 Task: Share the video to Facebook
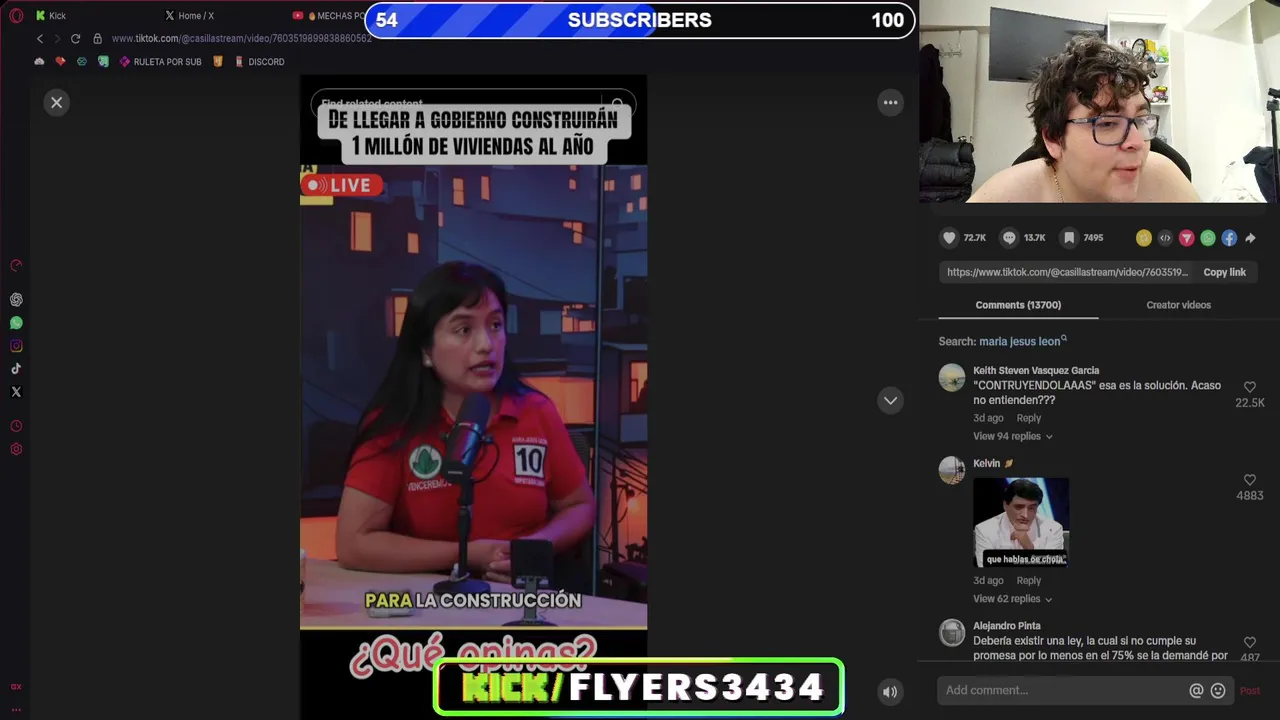pyautogui.click(x=1229, y=238)
